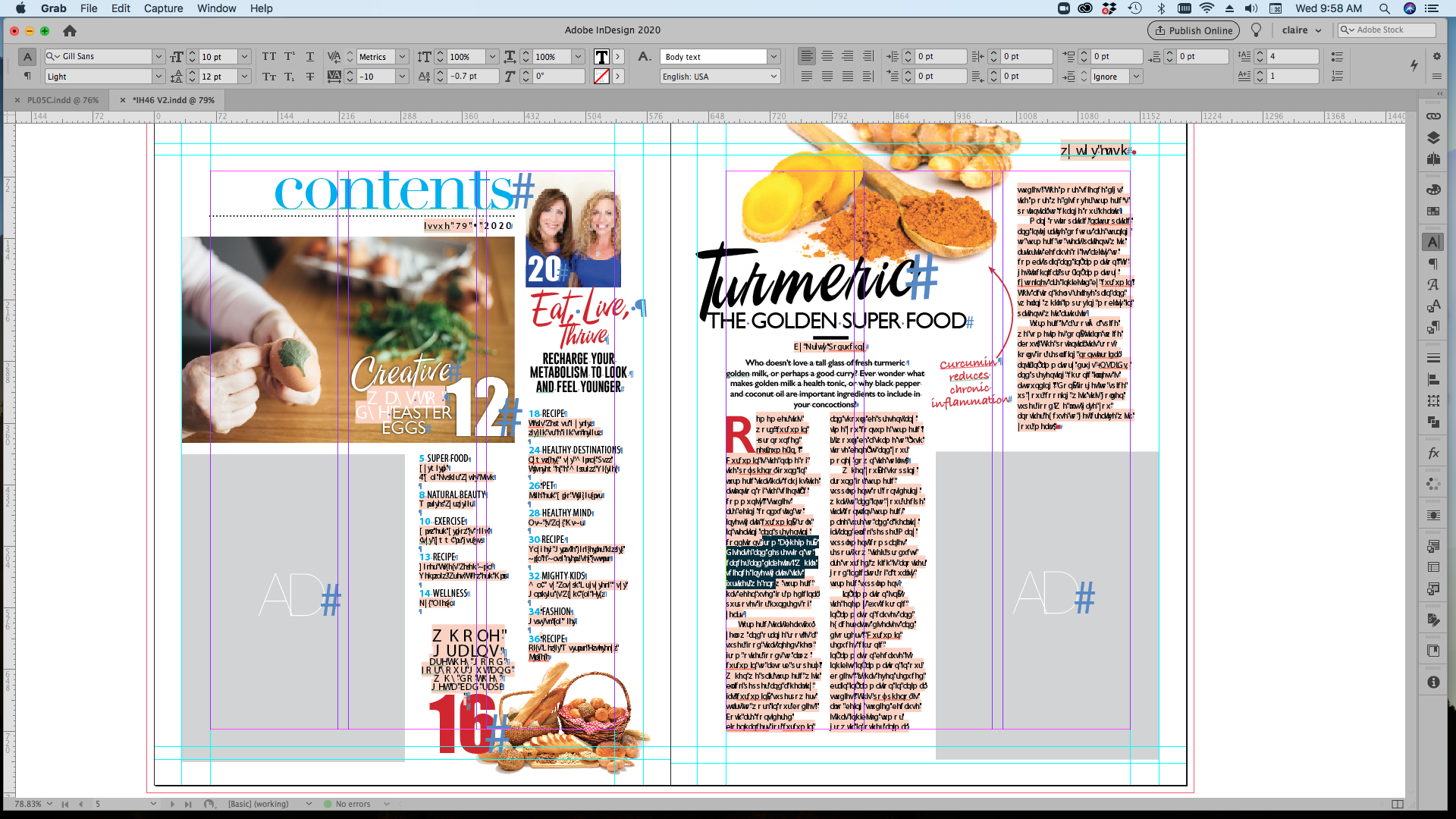Toggle Strikethrough formatting
The image size is (1456, 819).
pyautogui.click(x=309, y=76)
